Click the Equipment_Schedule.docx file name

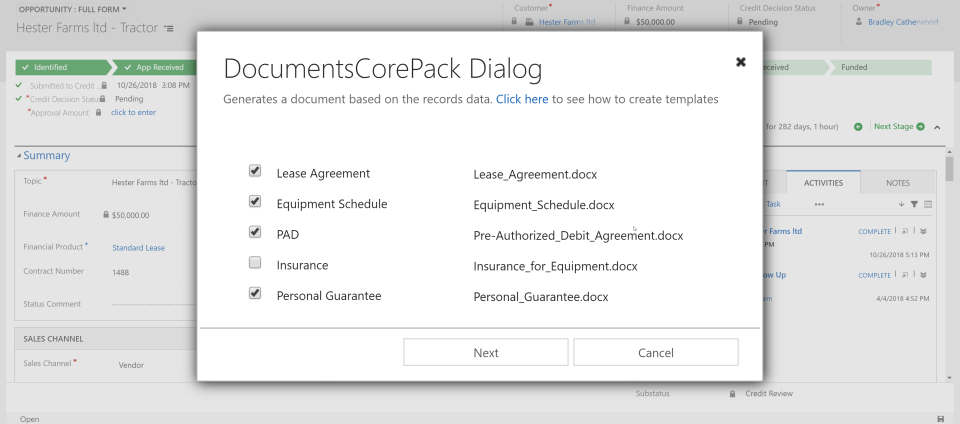[x=544, y=205]
